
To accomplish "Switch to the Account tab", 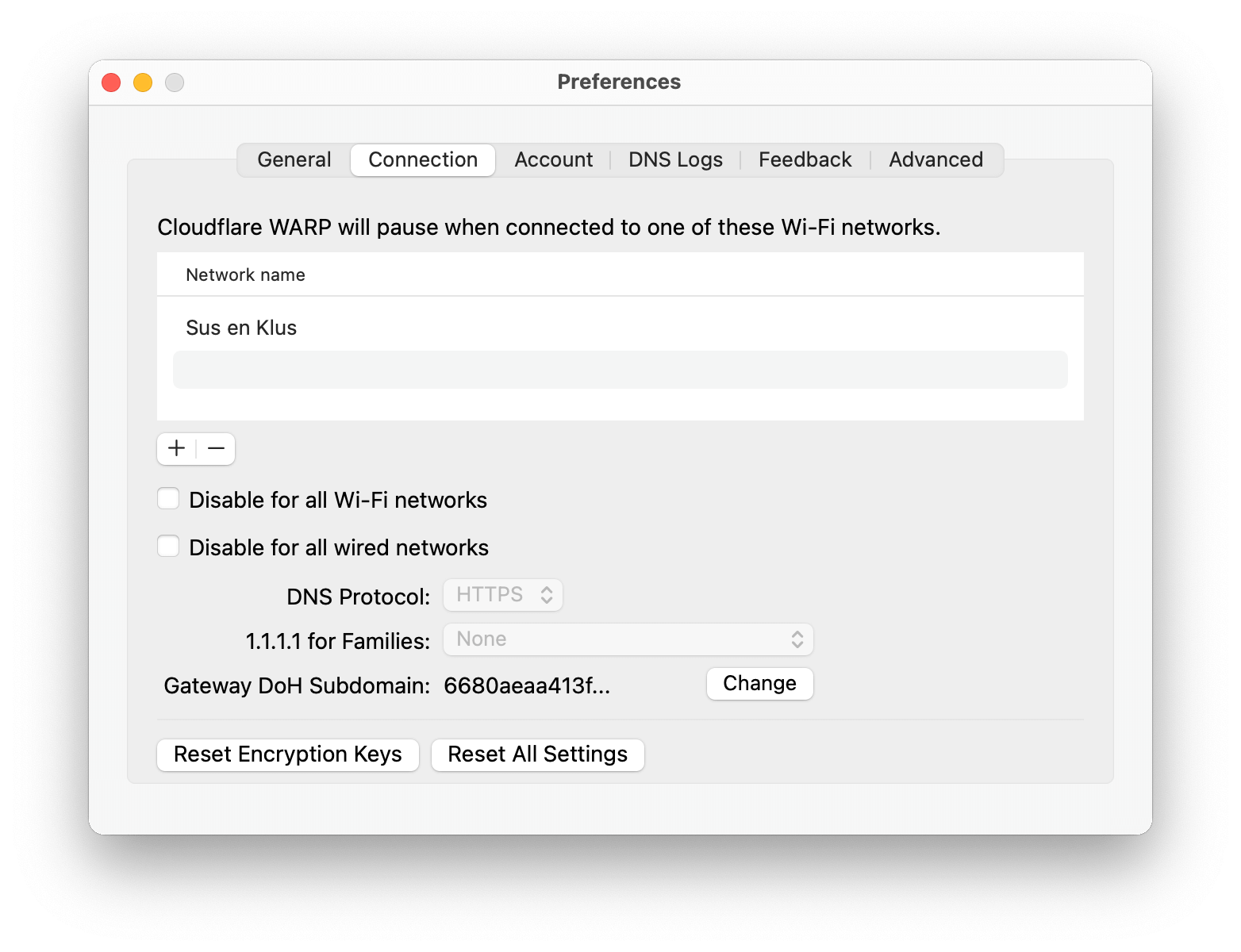I will pyautogui.click(x=553, y=159).
